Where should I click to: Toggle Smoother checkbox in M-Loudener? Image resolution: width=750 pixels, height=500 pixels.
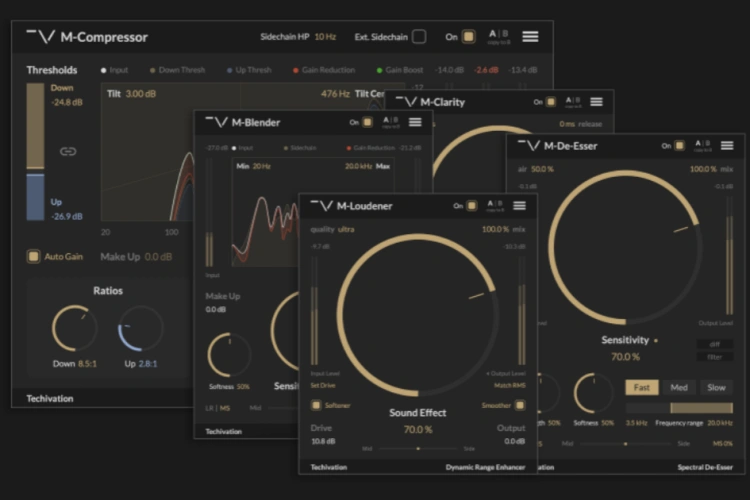[520, 405]
